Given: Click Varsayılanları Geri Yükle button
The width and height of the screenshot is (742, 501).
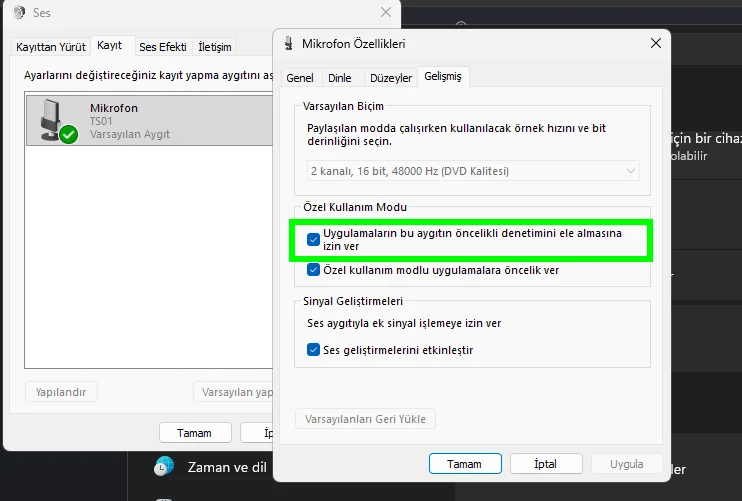Looking at the screenshot, I should 365,419.
